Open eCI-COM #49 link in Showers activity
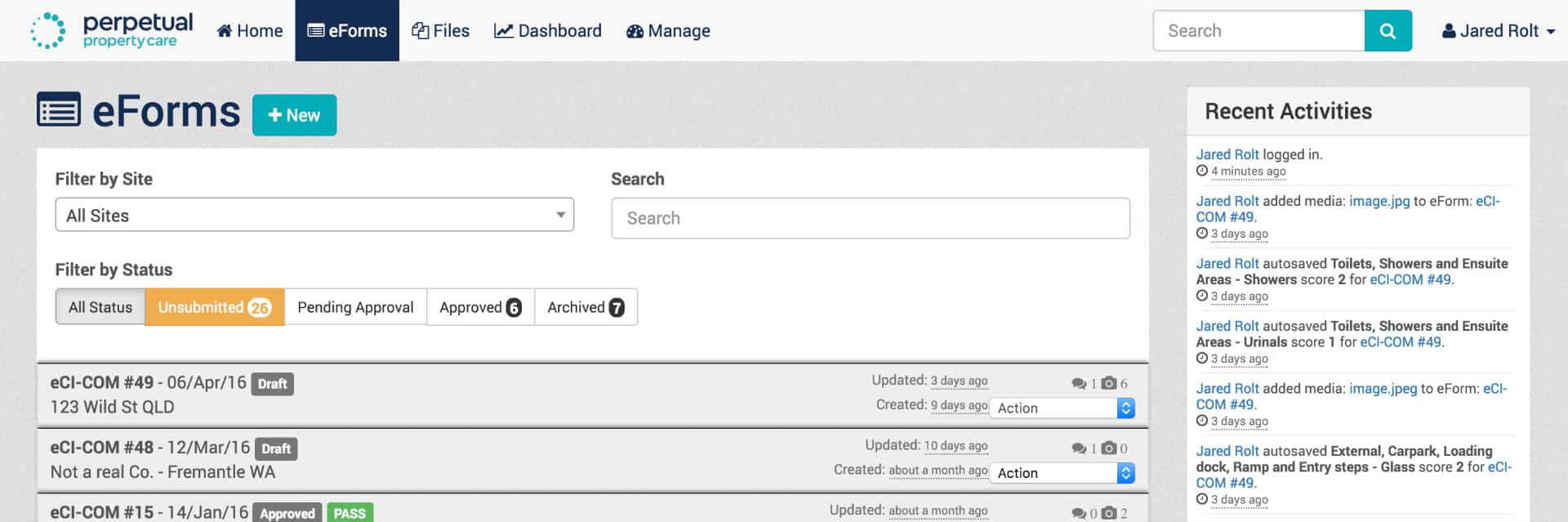Viewport: 1568px width, 522px height. coord(1410,279)
